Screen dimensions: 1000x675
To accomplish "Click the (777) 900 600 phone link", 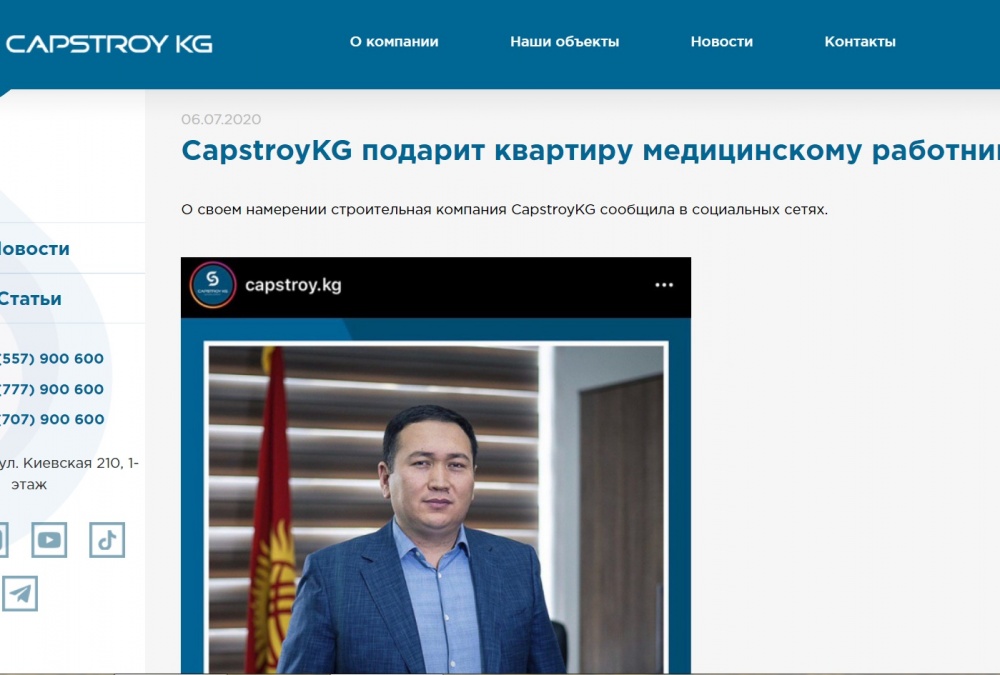I will pos(52,389).
